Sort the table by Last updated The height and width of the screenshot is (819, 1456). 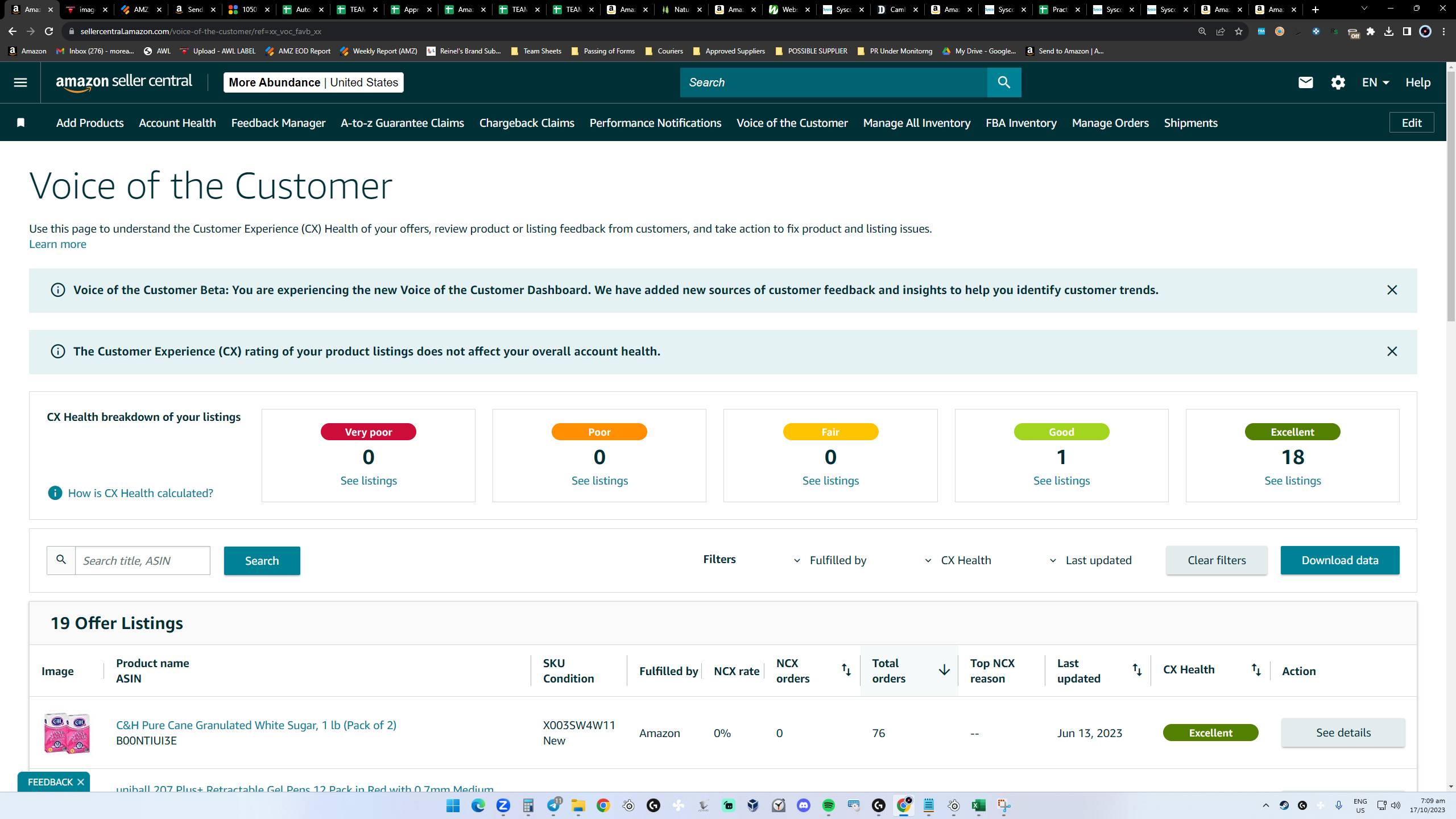pos(1137,671)
